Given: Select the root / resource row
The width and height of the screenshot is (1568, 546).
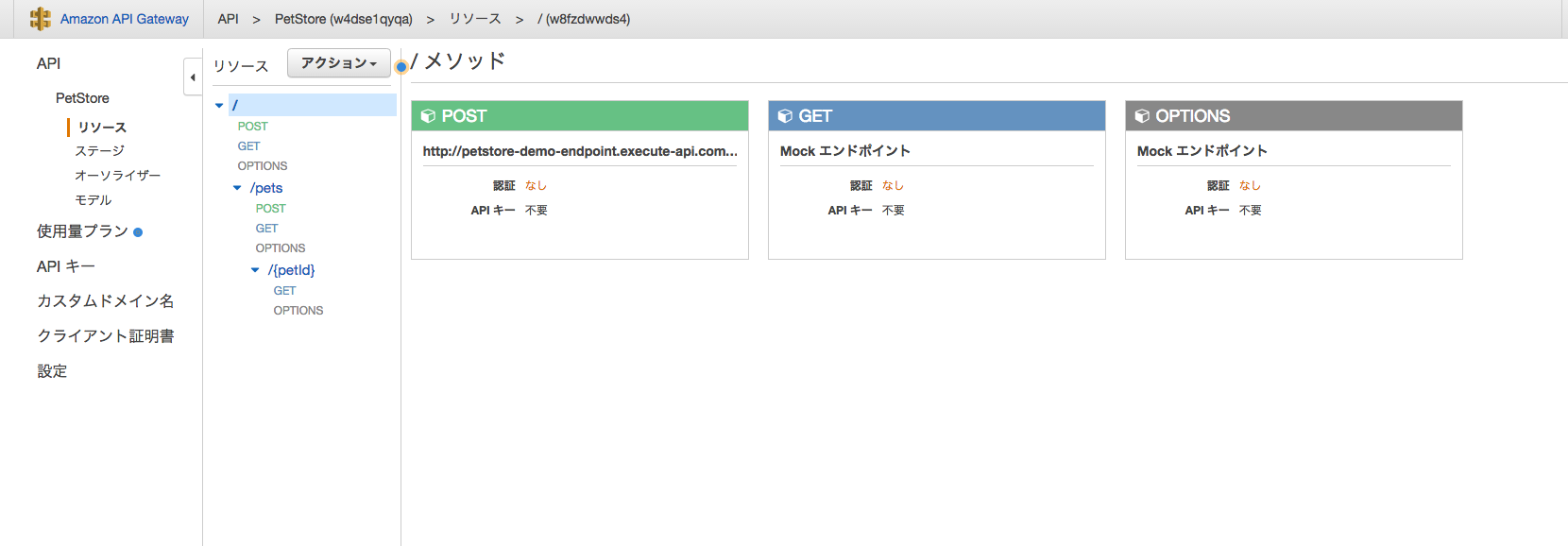Looking at the screenshot, I should tap(313, 105).
